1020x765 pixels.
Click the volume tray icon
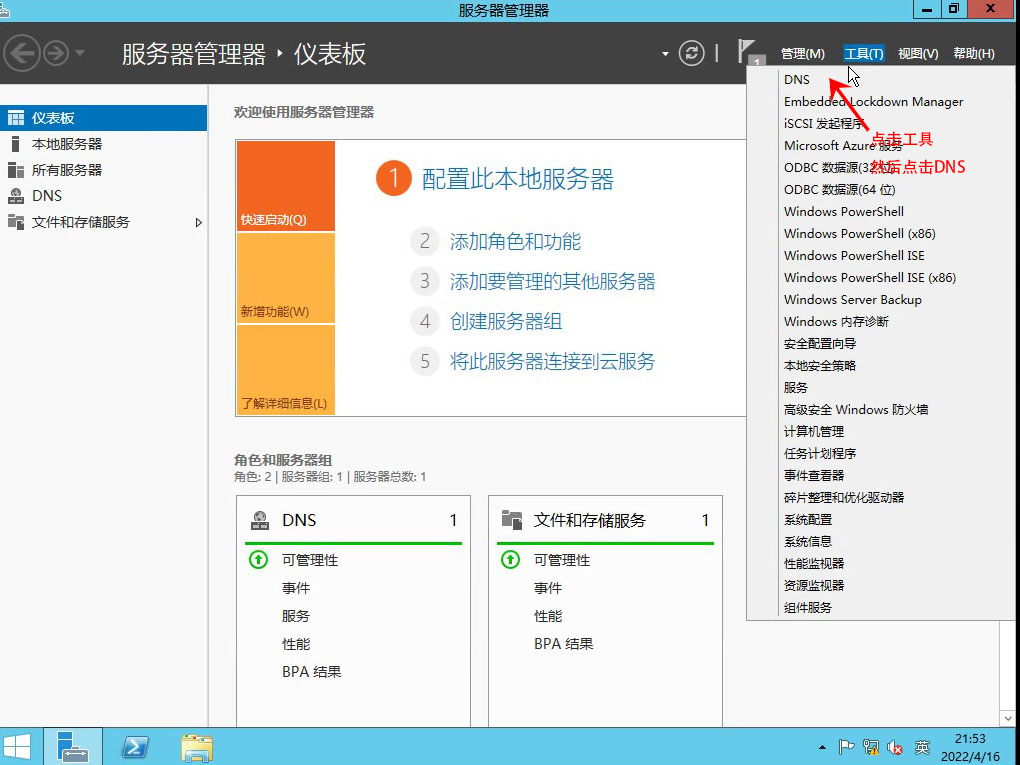click(x=895, y=748)
